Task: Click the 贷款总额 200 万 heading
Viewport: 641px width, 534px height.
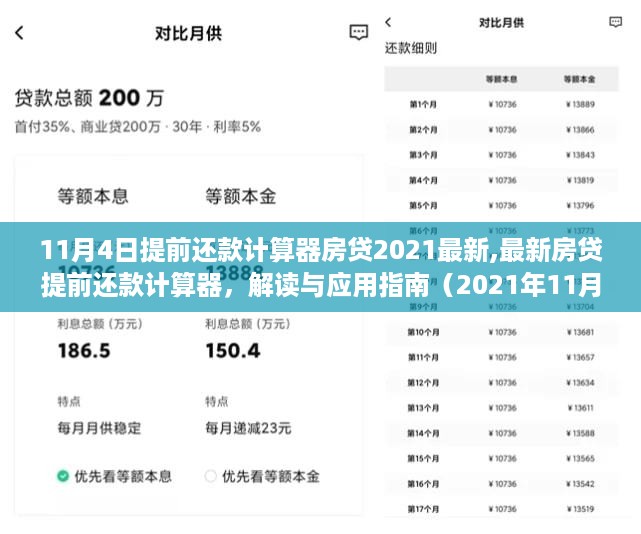Action: (88, 98)
